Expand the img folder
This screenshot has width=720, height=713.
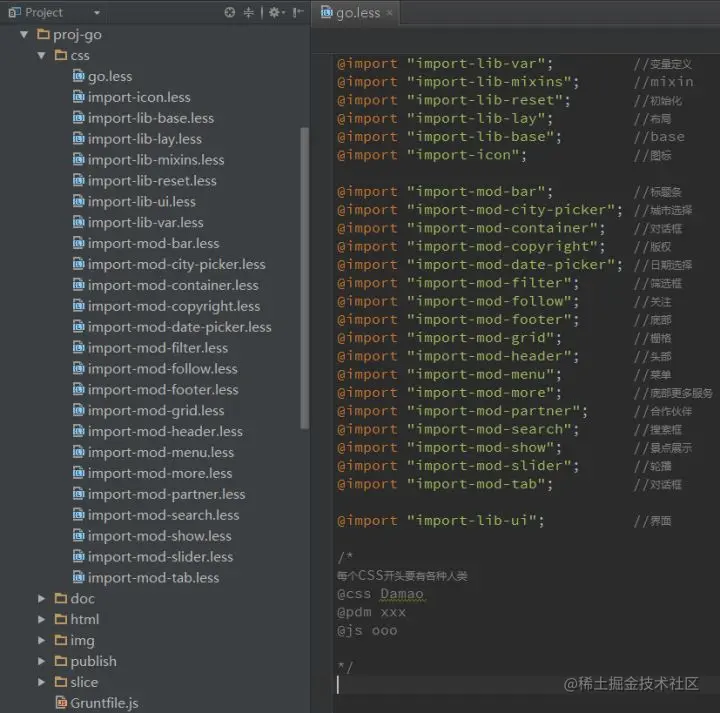point(41,640)
